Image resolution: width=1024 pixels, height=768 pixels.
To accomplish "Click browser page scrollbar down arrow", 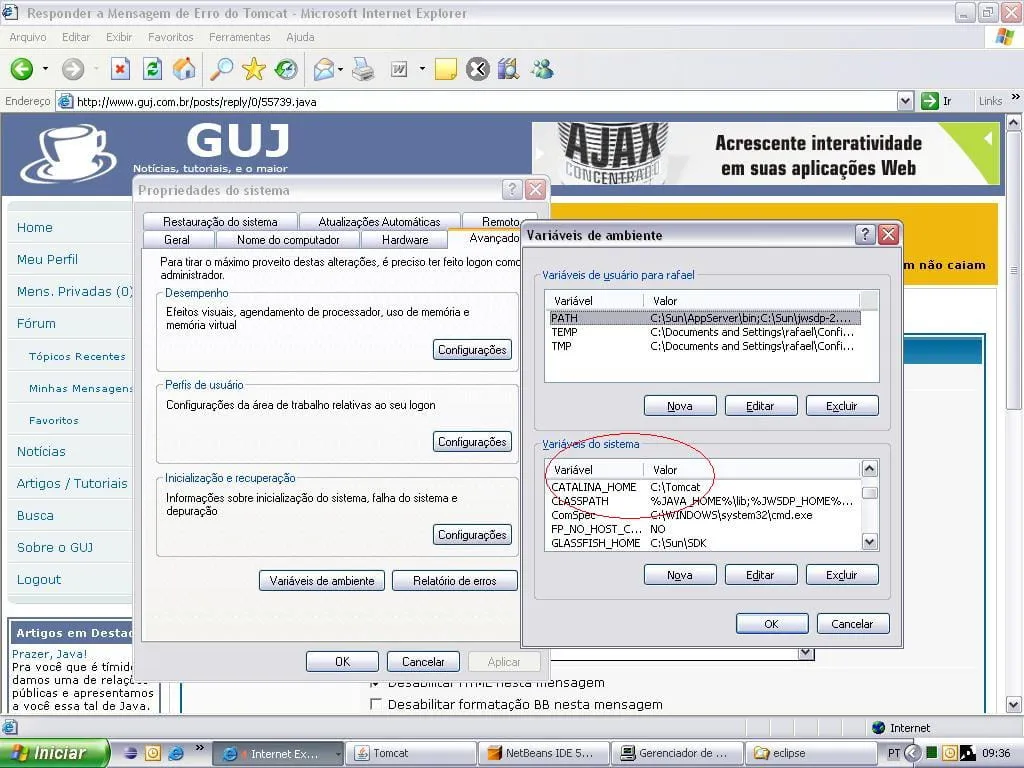I will point(1014,705).
